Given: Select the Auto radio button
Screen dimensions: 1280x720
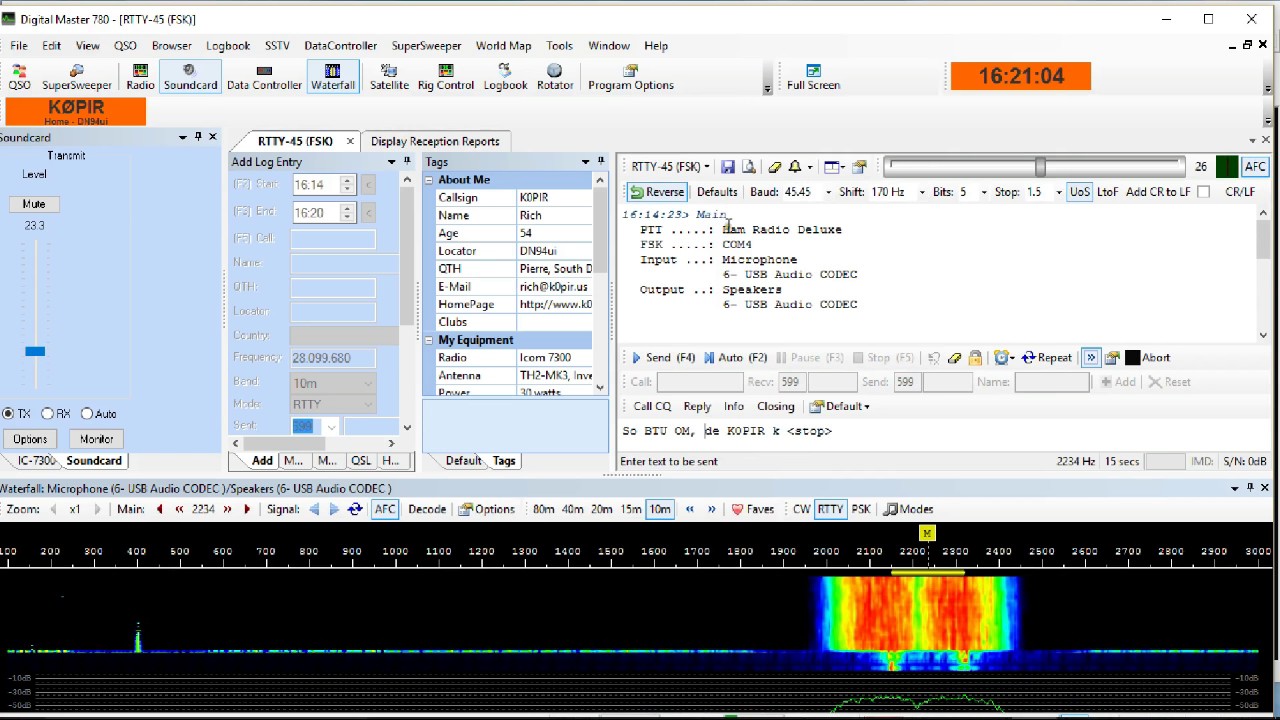Looking at the screenshot, I should [86, 414].
